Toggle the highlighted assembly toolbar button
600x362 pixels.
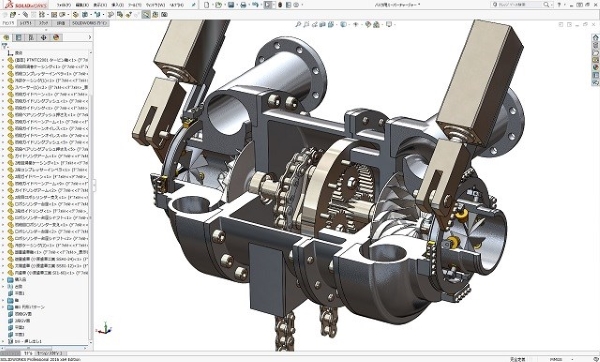coord(146,15)
